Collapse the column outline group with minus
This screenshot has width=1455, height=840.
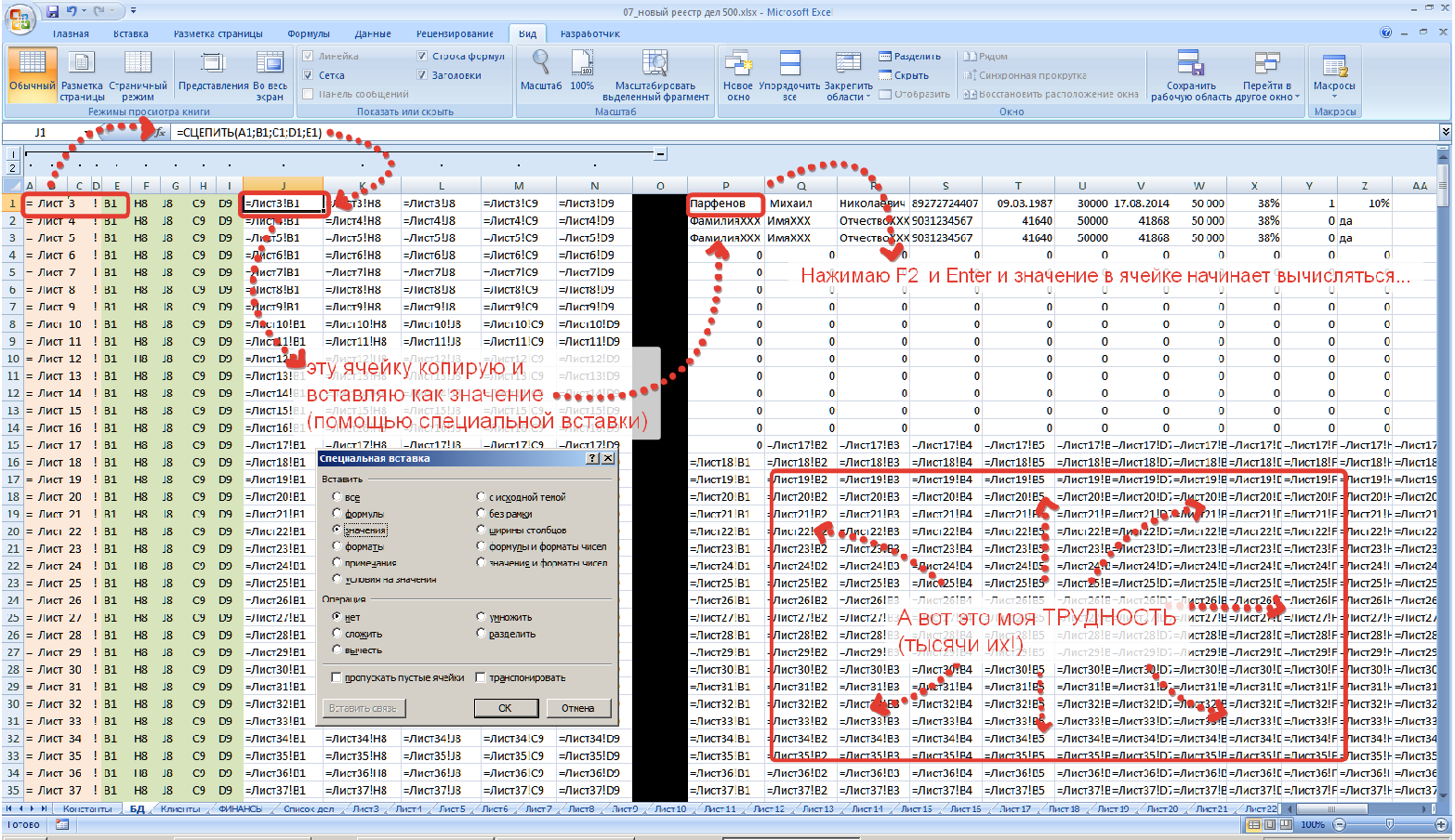660,153
